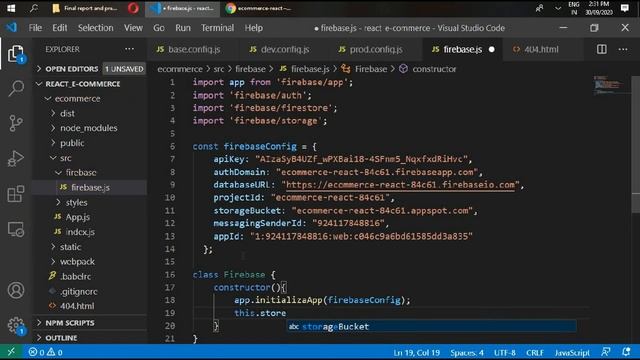Open Final report folder in taskbar
This screenshot has width=640, height=360.
pyautogui.click(x=85, y=8)
